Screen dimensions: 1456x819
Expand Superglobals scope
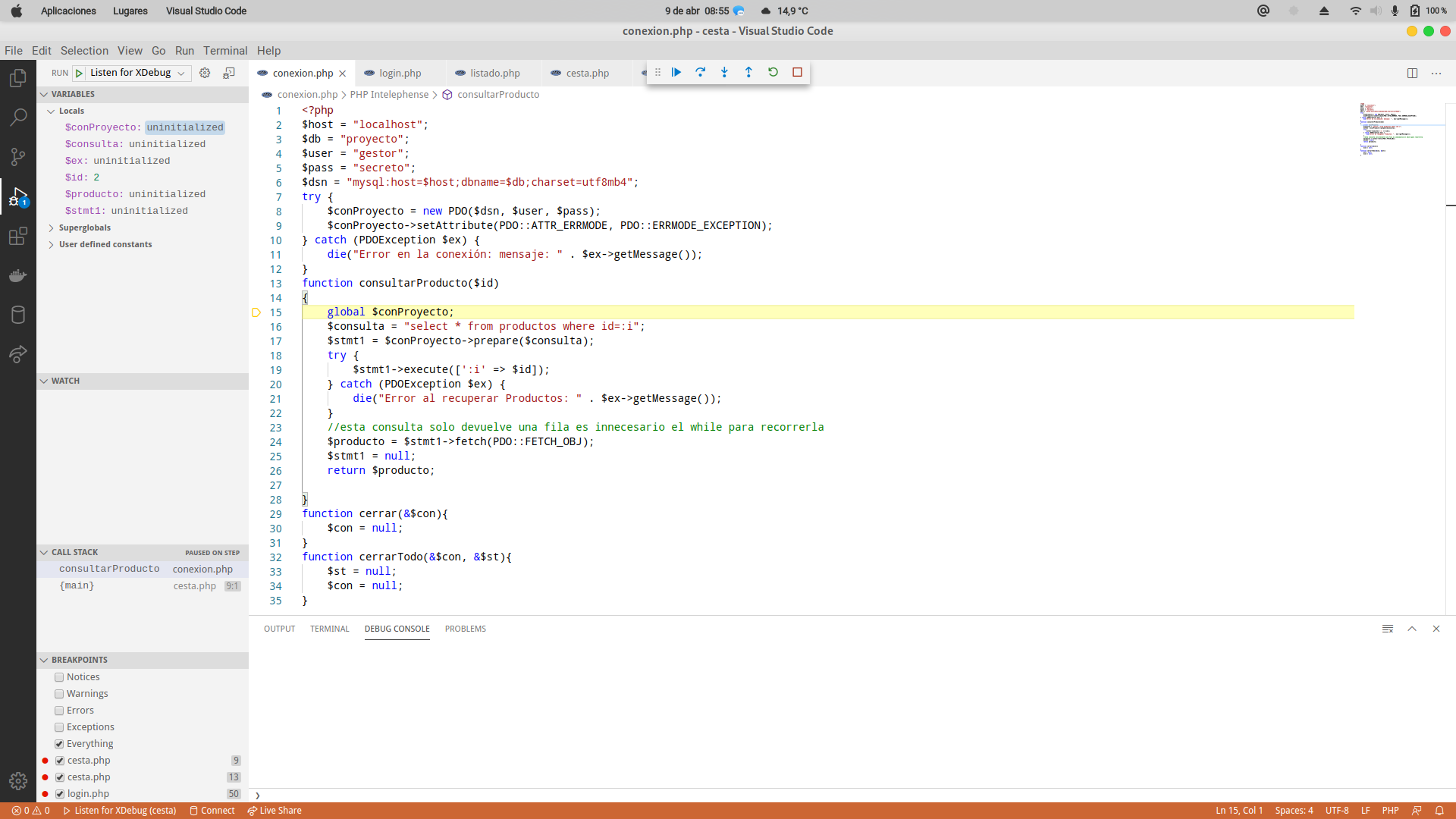tap(84, 227)
